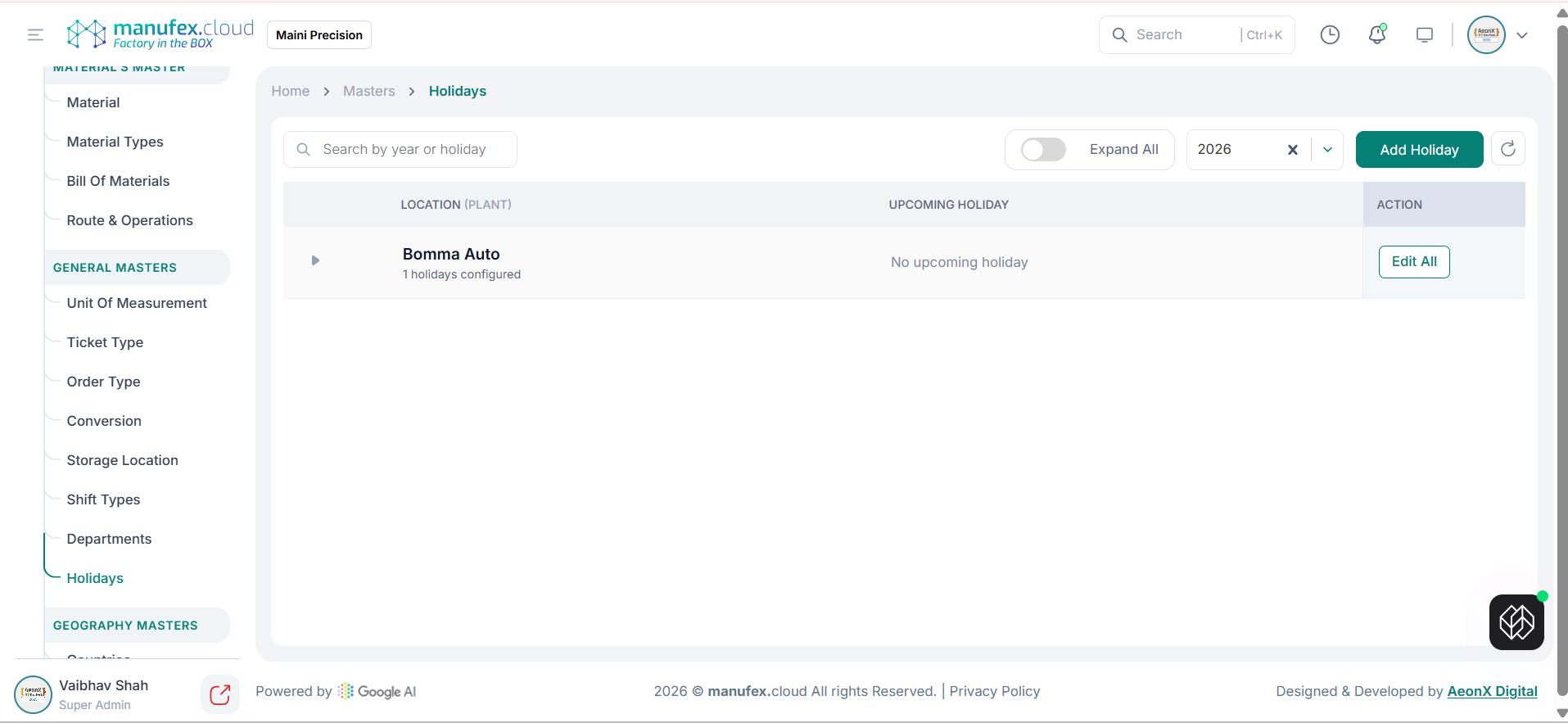The height and width of the screenshot is (723, 1568).
Task: Click the manufex.cloud logo
Action: (160, 34)
